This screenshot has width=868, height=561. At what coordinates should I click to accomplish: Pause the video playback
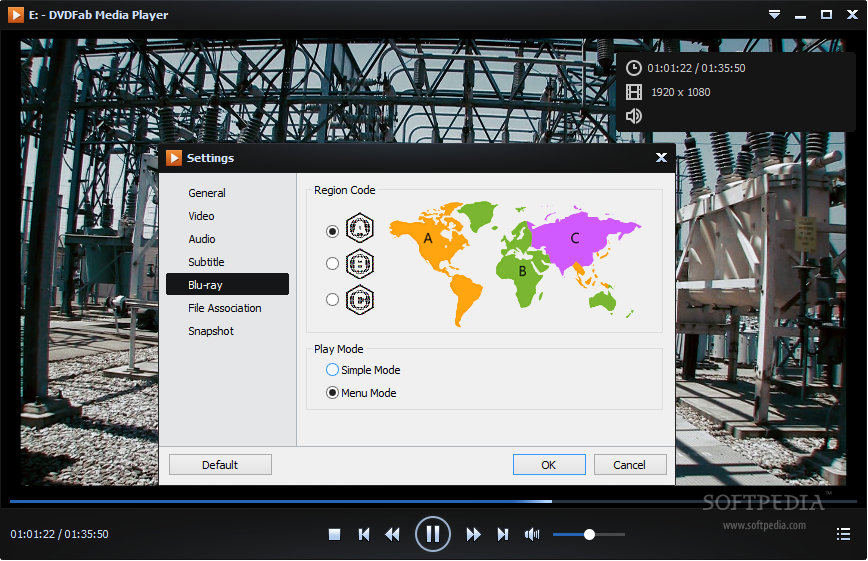(433, 534)
